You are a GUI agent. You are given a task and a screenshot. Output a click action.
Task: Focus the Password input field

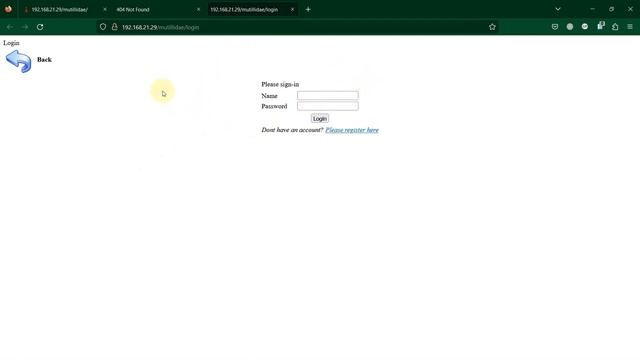point(328,106)
